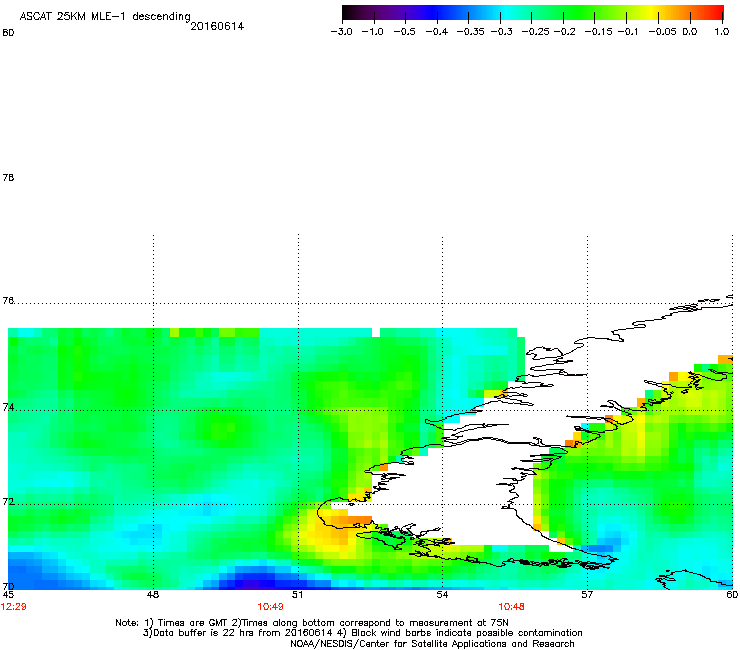Click the -0.1 colorbar label

pyautogui.click(x=627, y=32)
